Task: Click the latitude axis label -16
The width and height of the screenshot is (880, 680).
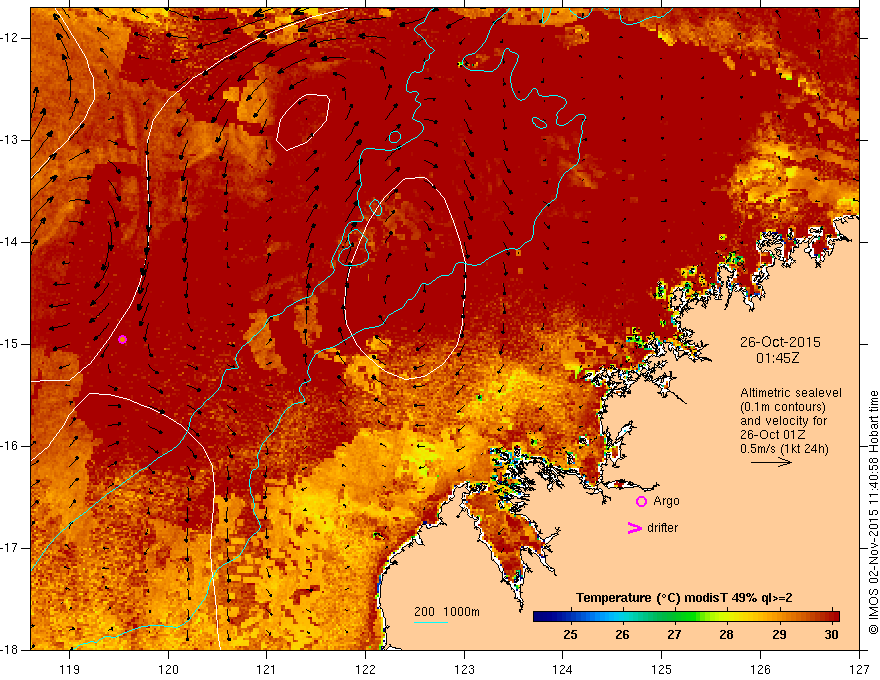Action: coord(10,446)
